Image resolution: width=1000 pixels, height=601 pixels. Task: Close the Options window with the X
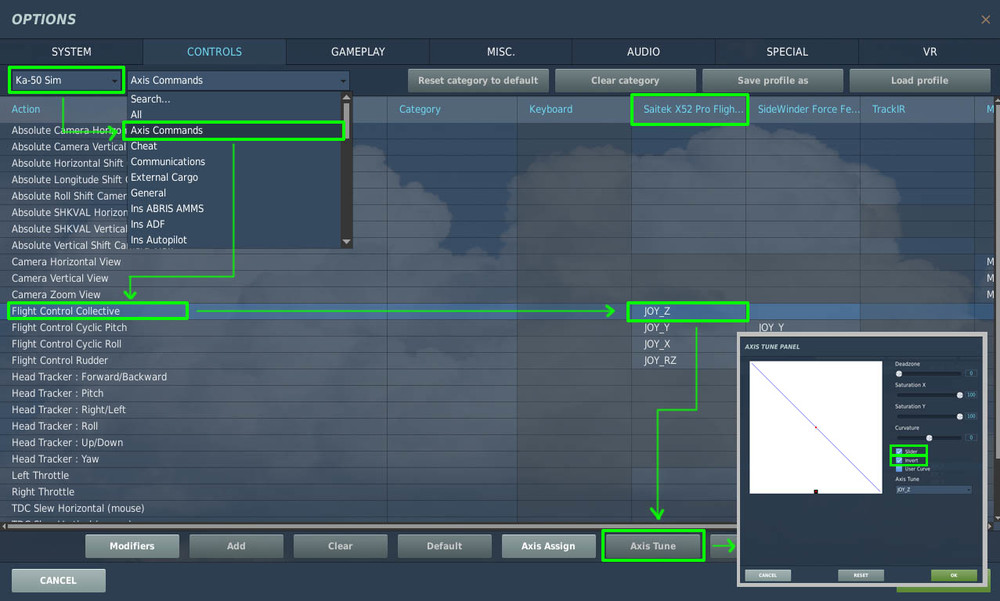(x=985, y=20)
